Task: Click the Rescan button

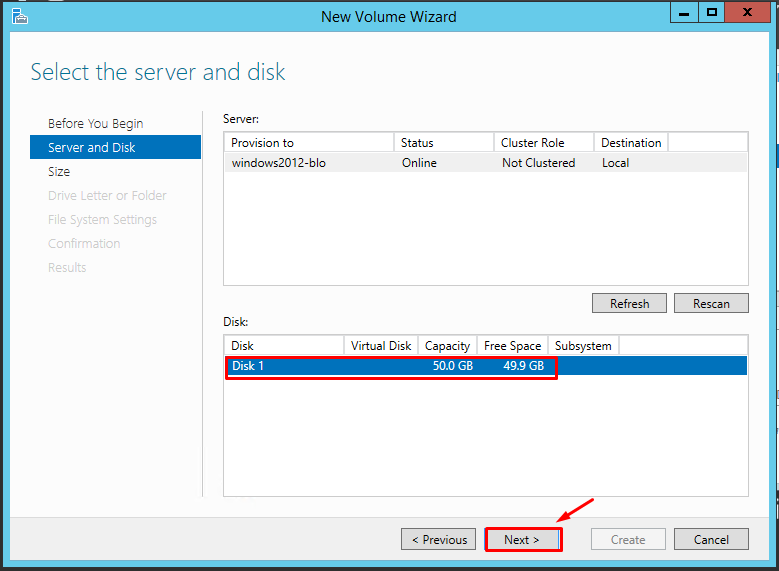Action: [711, 303]
